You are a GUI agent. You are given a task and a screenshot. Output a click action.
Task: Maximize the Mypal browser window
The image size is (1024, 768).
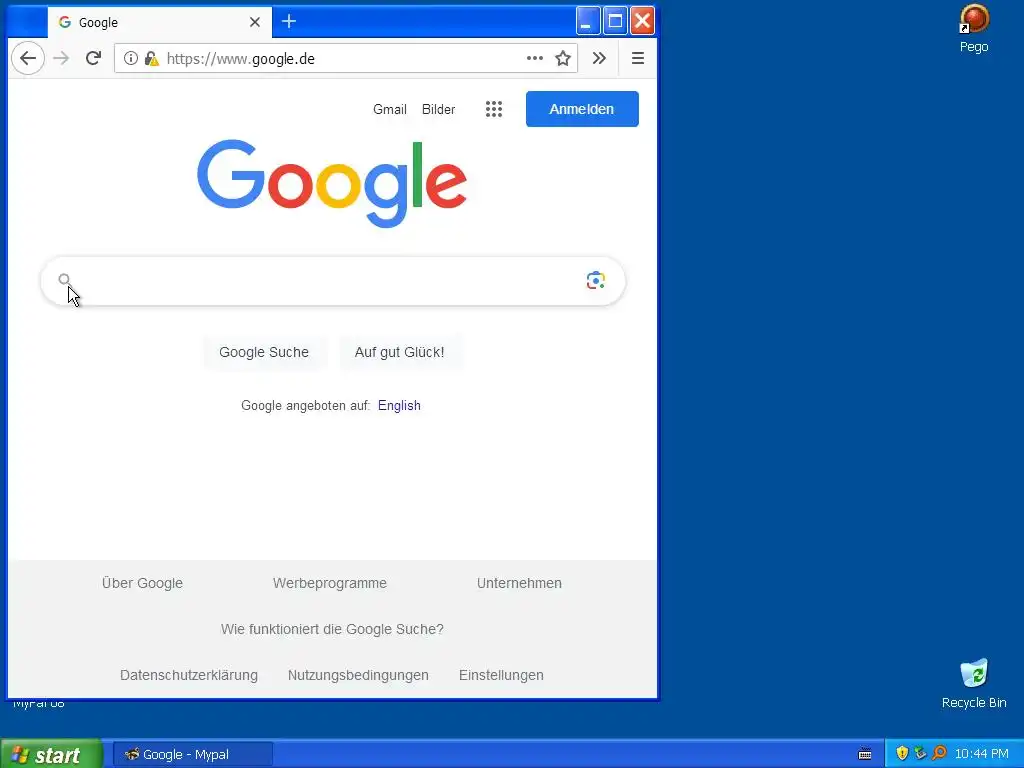click(615, 21)
